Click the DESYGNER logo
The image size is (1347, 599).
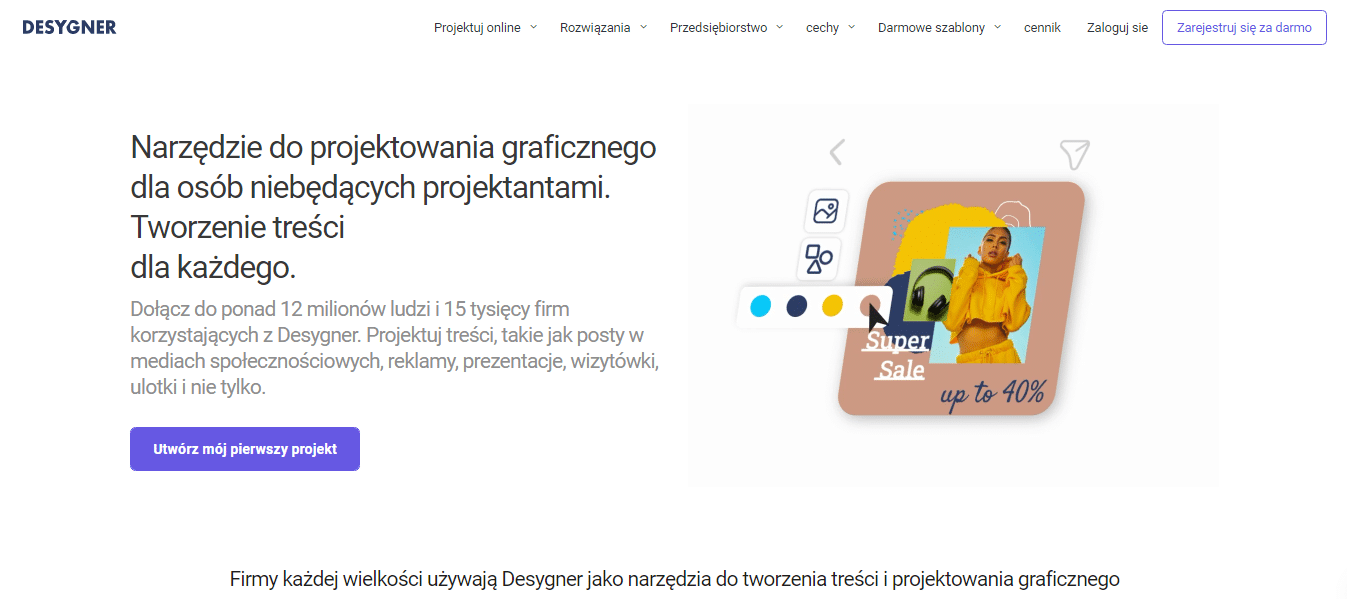(x=69, y=27)
